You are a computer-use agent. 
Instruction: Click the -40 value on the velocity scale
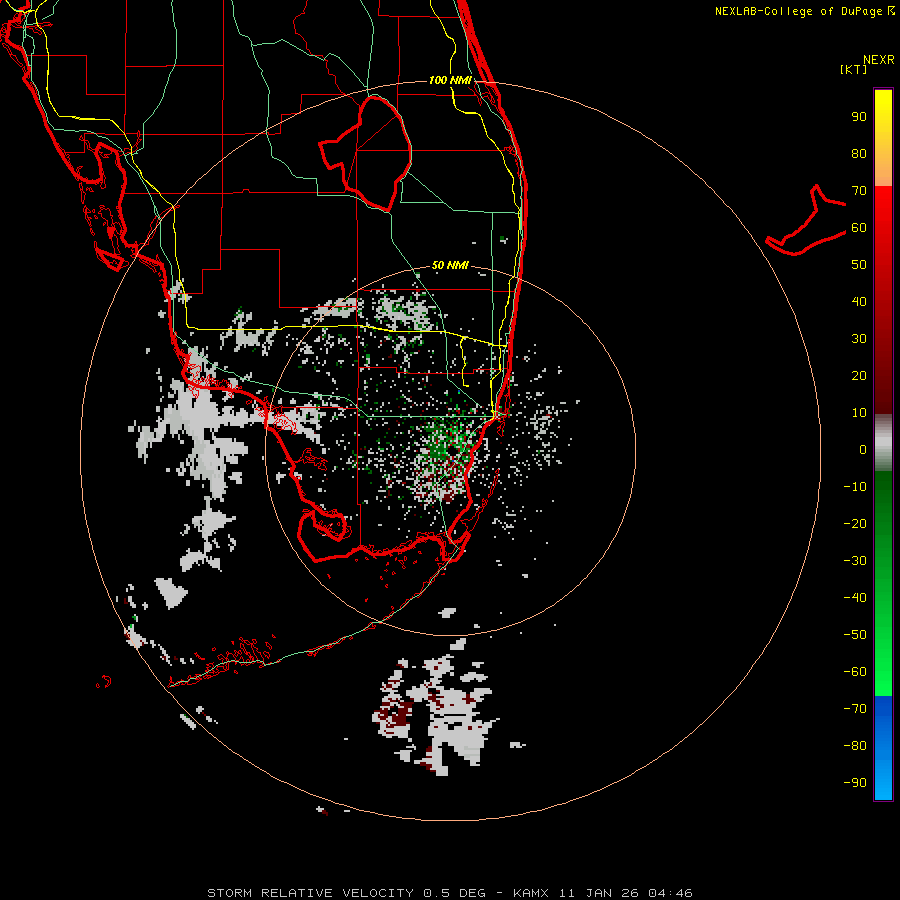click(855, 598)
